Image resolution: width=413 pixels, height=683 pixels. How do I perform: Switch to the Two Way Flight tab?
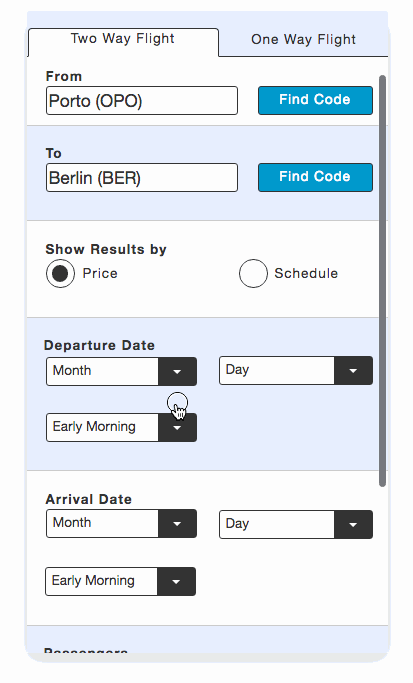coord(123,39)
